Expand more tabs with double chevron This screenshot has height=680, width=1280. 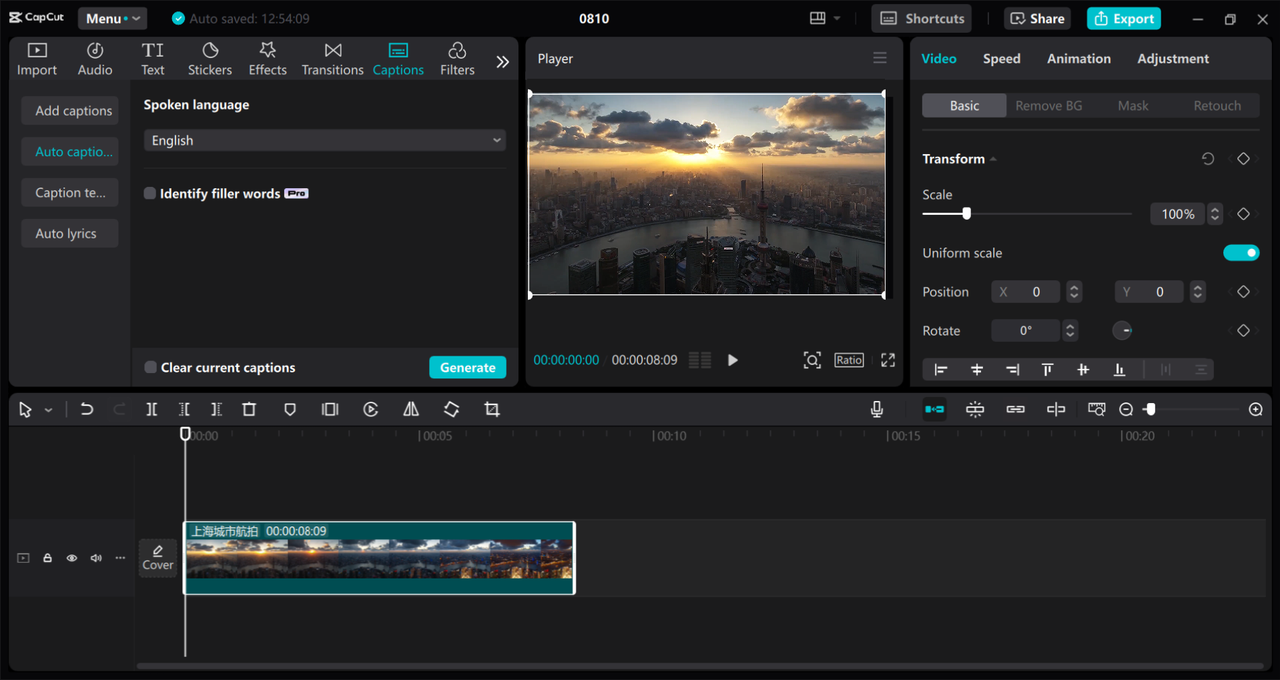pos(502,61)
